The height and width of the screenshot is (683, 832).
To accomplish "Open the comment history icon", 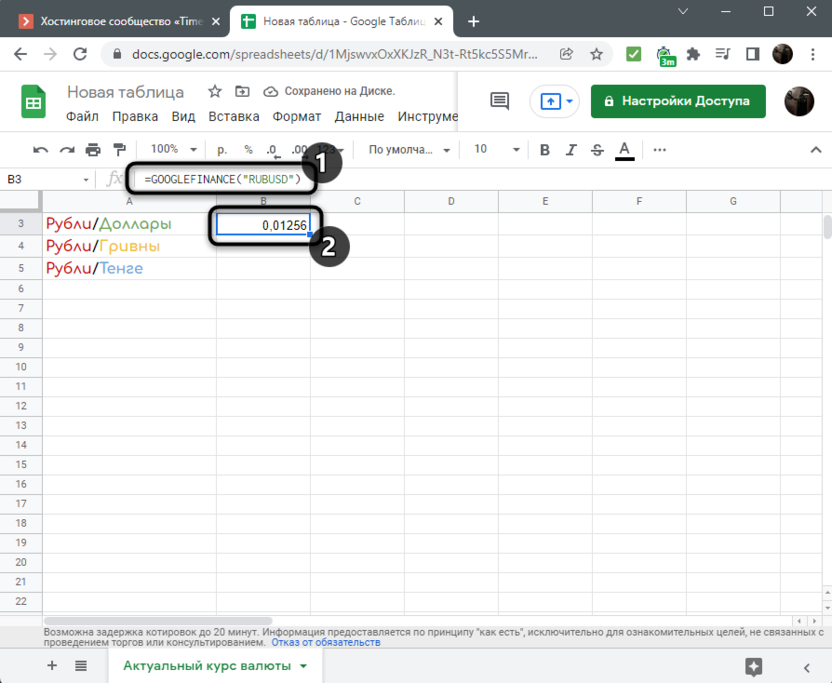I will coord(499,101).
